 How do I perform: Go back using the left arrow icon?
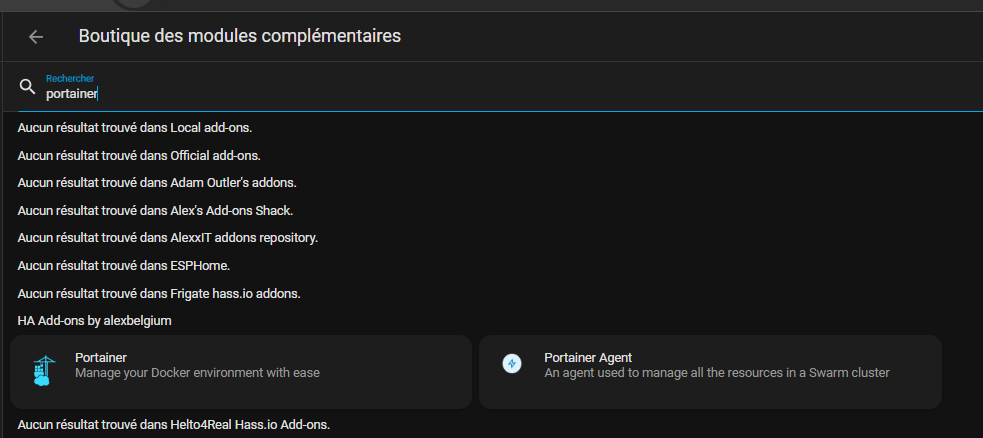point(36,37)
